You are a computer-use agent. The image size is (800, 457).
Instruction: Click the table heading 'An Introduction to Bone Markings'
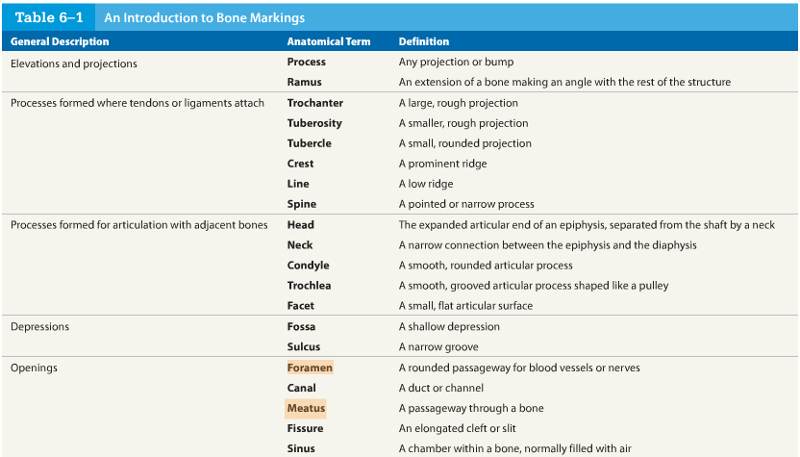pyautogui.click(x=204, y=18)
